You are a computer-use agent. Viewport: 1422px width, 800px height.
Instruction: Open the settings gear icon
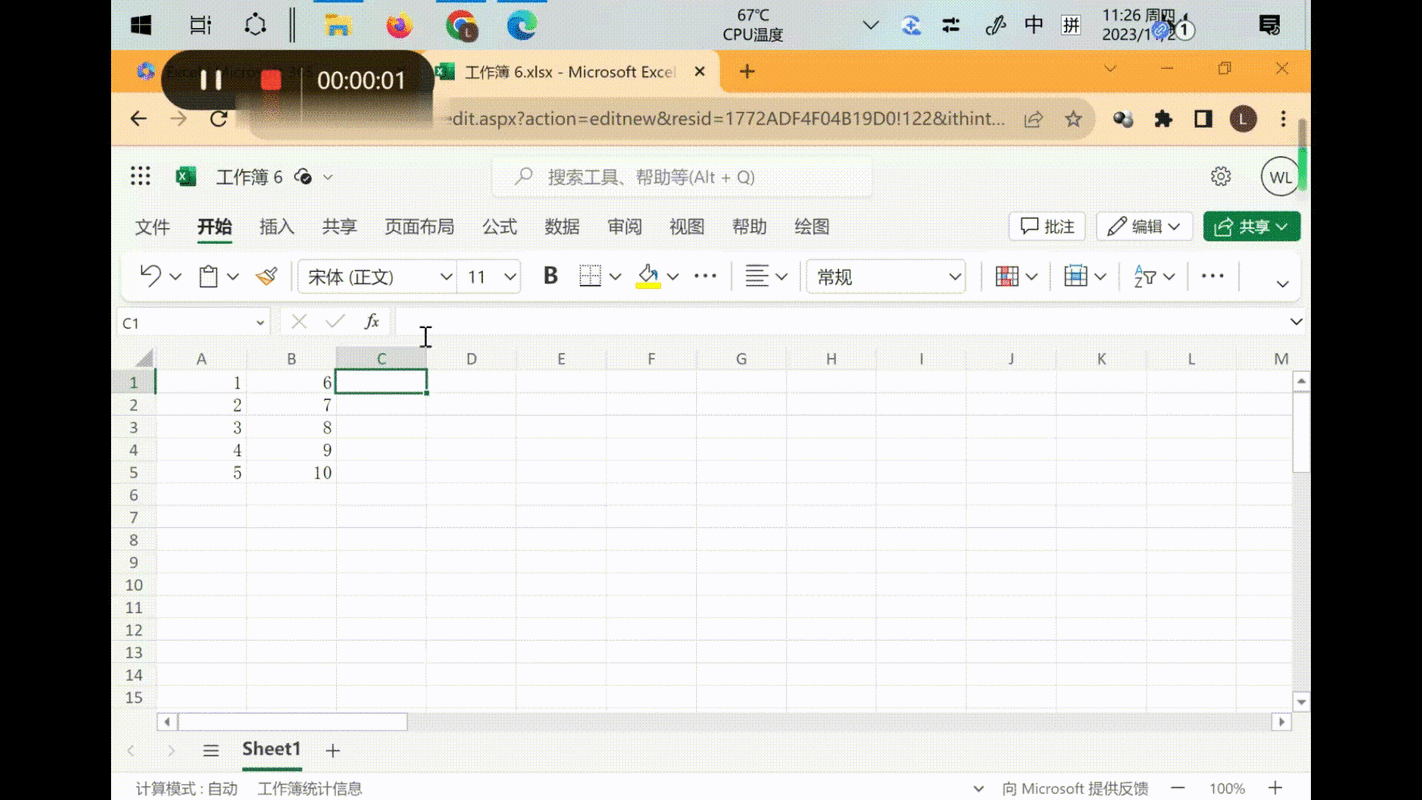tap(1221, 177)
